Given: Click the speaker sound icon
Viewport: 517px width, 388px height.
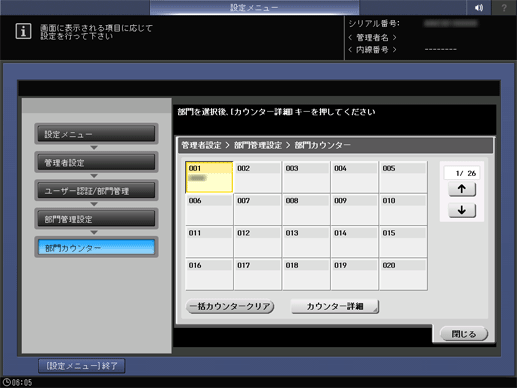Looking at the screenshot, I should pyautogui.click(x=478, y=7).
